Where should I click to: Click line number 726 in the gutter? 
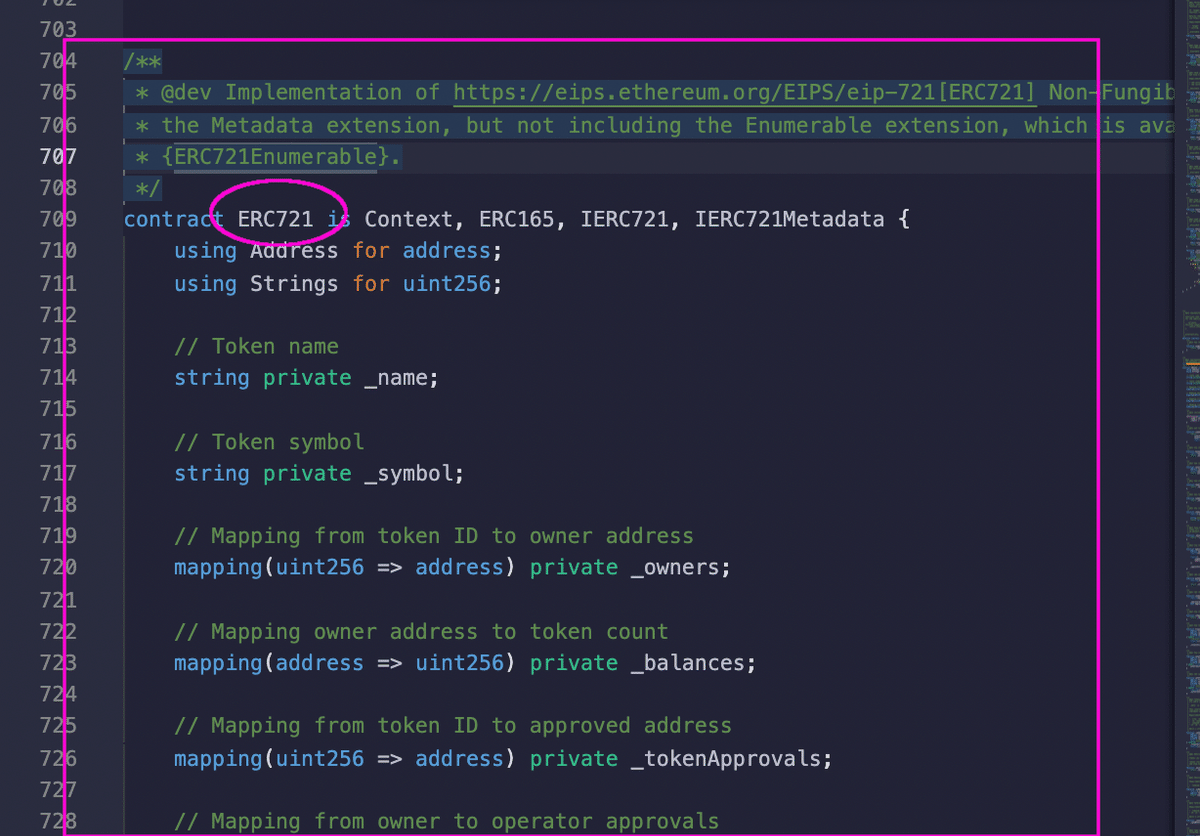(58, 758)
